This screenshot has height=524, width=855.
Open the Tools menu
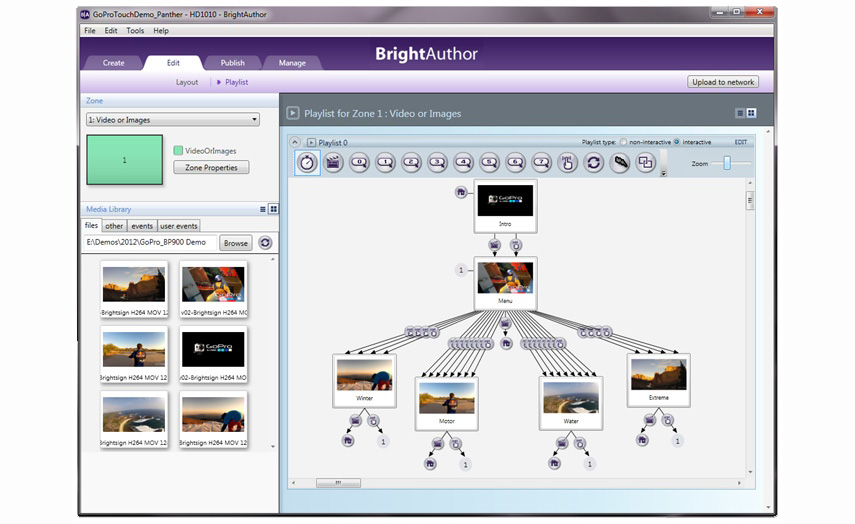[135, 31]
